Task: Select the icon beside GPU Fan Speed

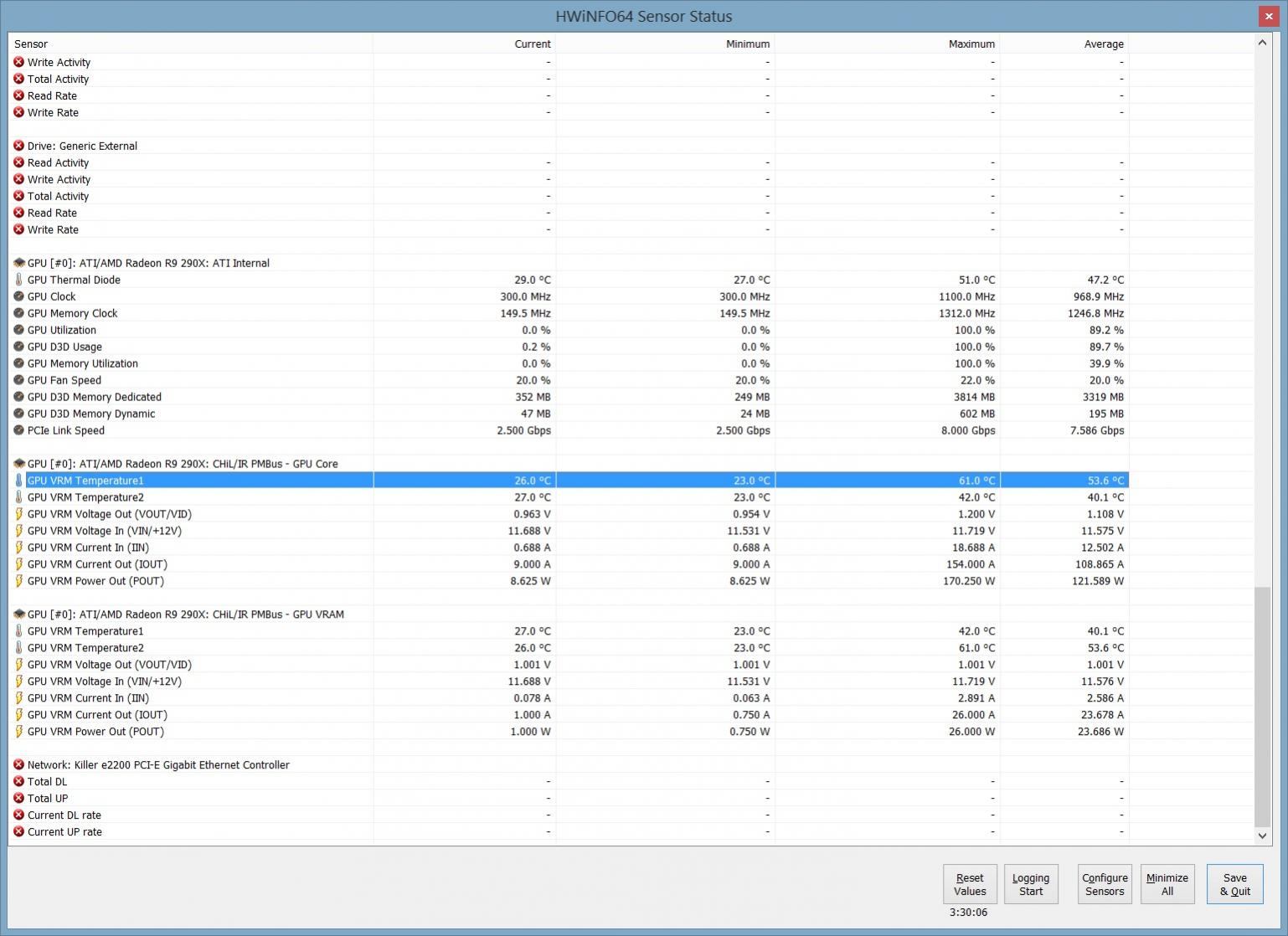Action: tap(18, 380)
